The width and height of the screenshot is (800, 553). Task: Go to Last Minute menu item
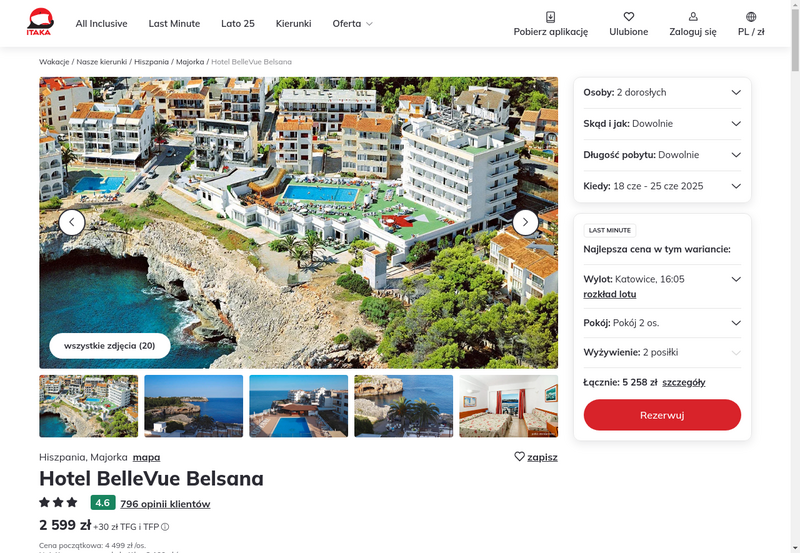tap(174, 23)
